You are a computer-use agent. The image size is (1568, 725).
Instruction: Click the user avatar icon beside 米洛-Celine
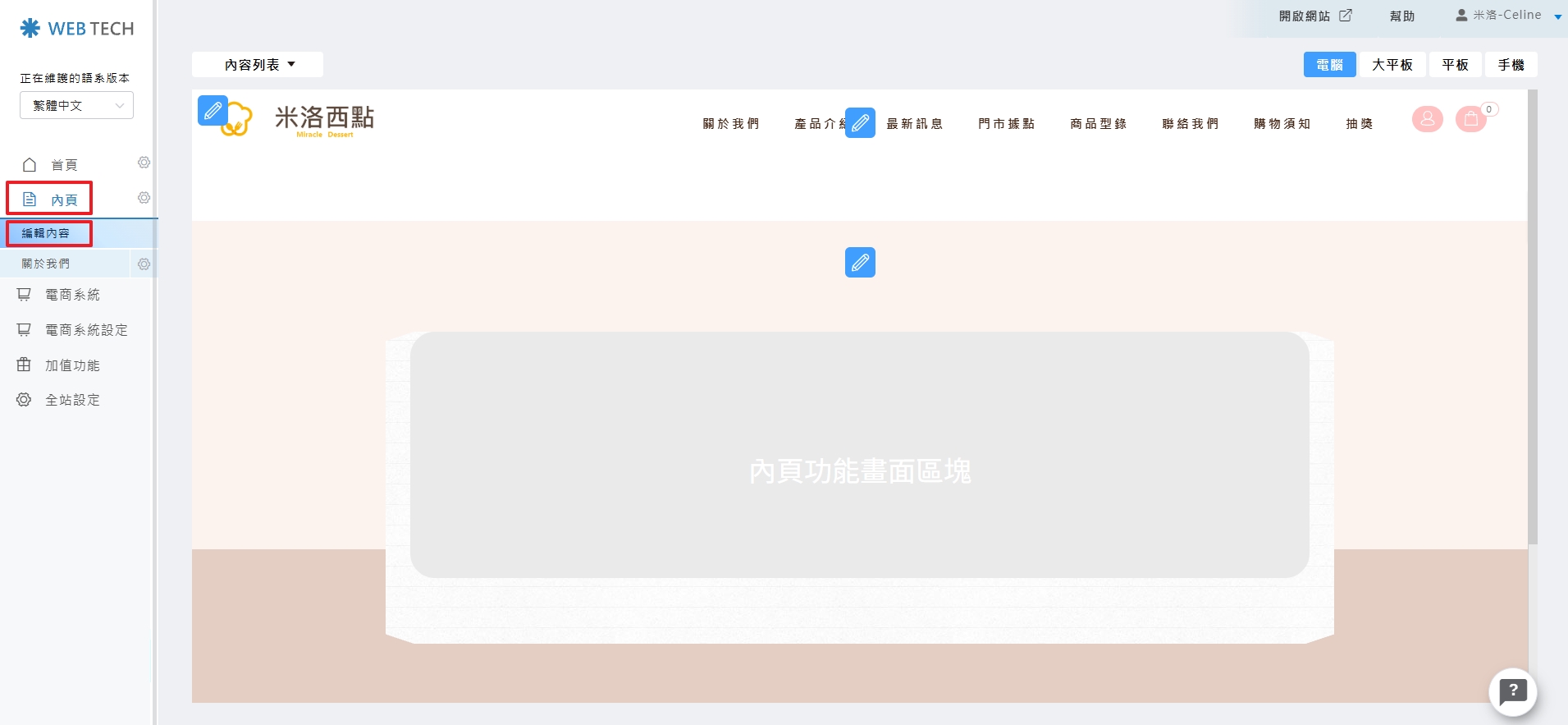coord(1461,16)
